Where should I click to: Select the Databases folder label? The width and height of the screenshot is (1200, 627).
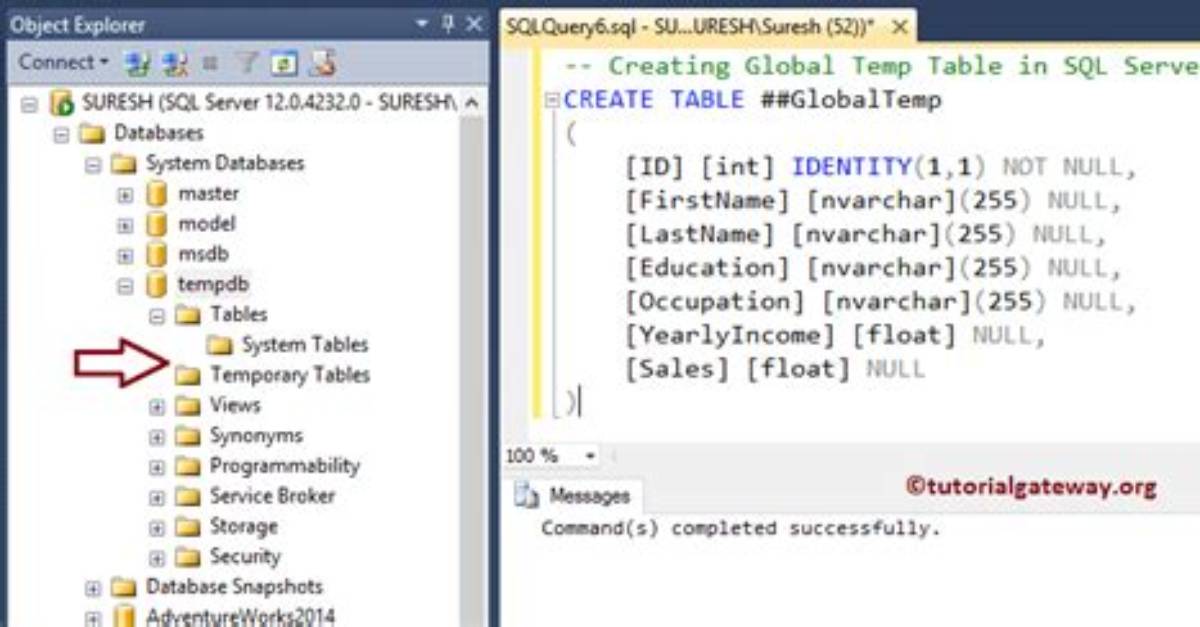pos(159,132)
